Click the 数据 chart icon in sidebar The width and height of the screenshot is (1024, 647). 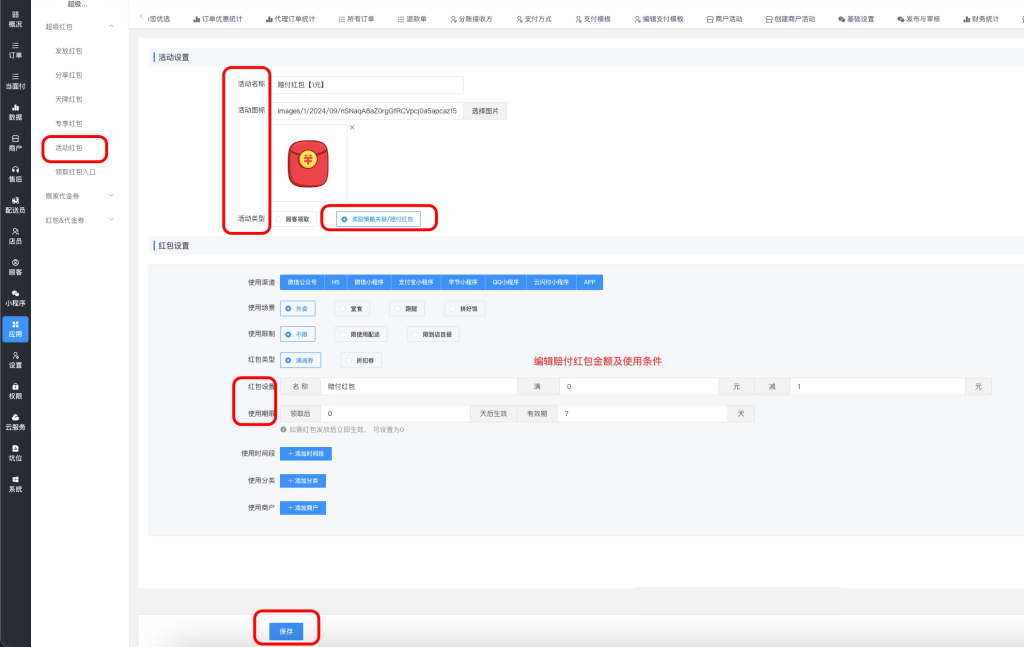pos(15,111)
